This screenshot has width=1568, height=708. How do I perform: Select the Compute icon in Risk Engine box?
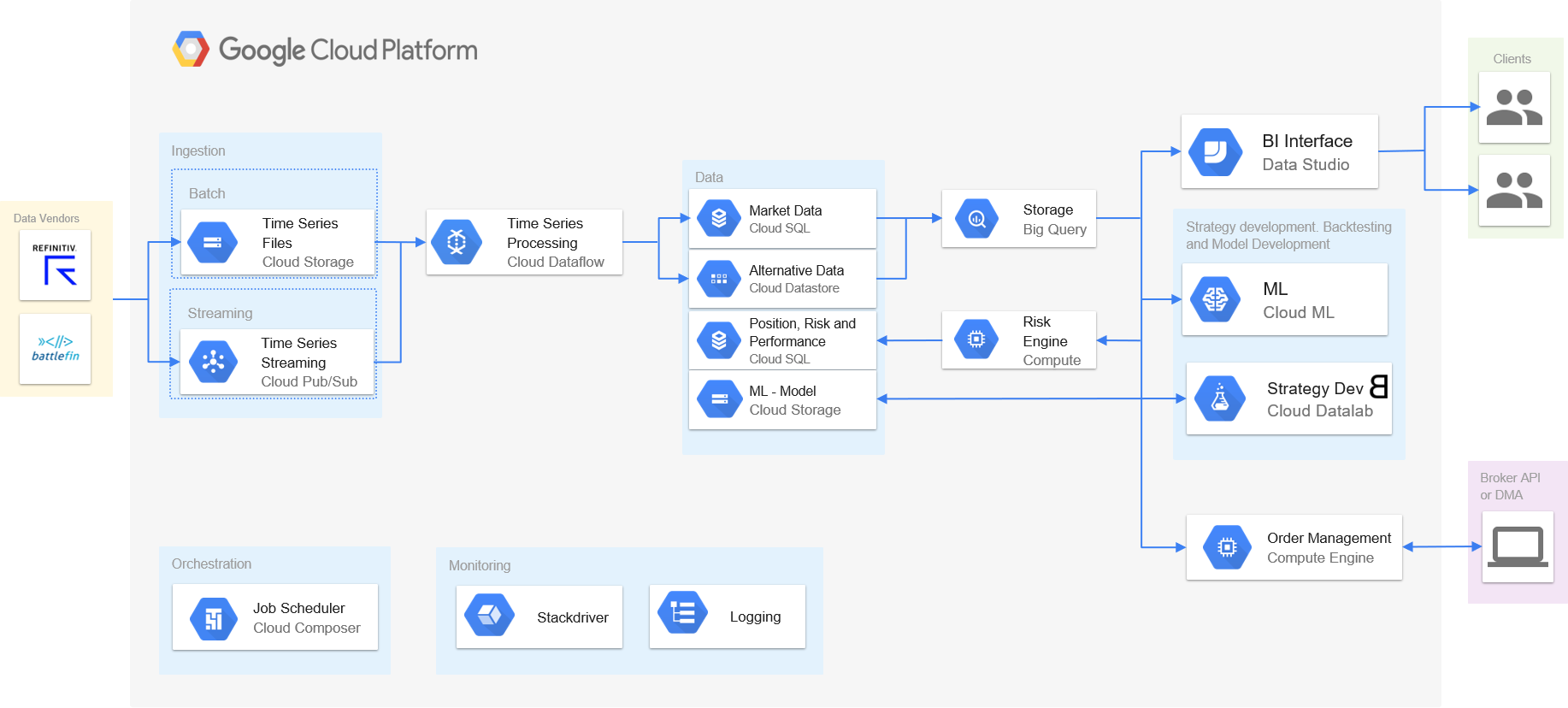(976, 339)
